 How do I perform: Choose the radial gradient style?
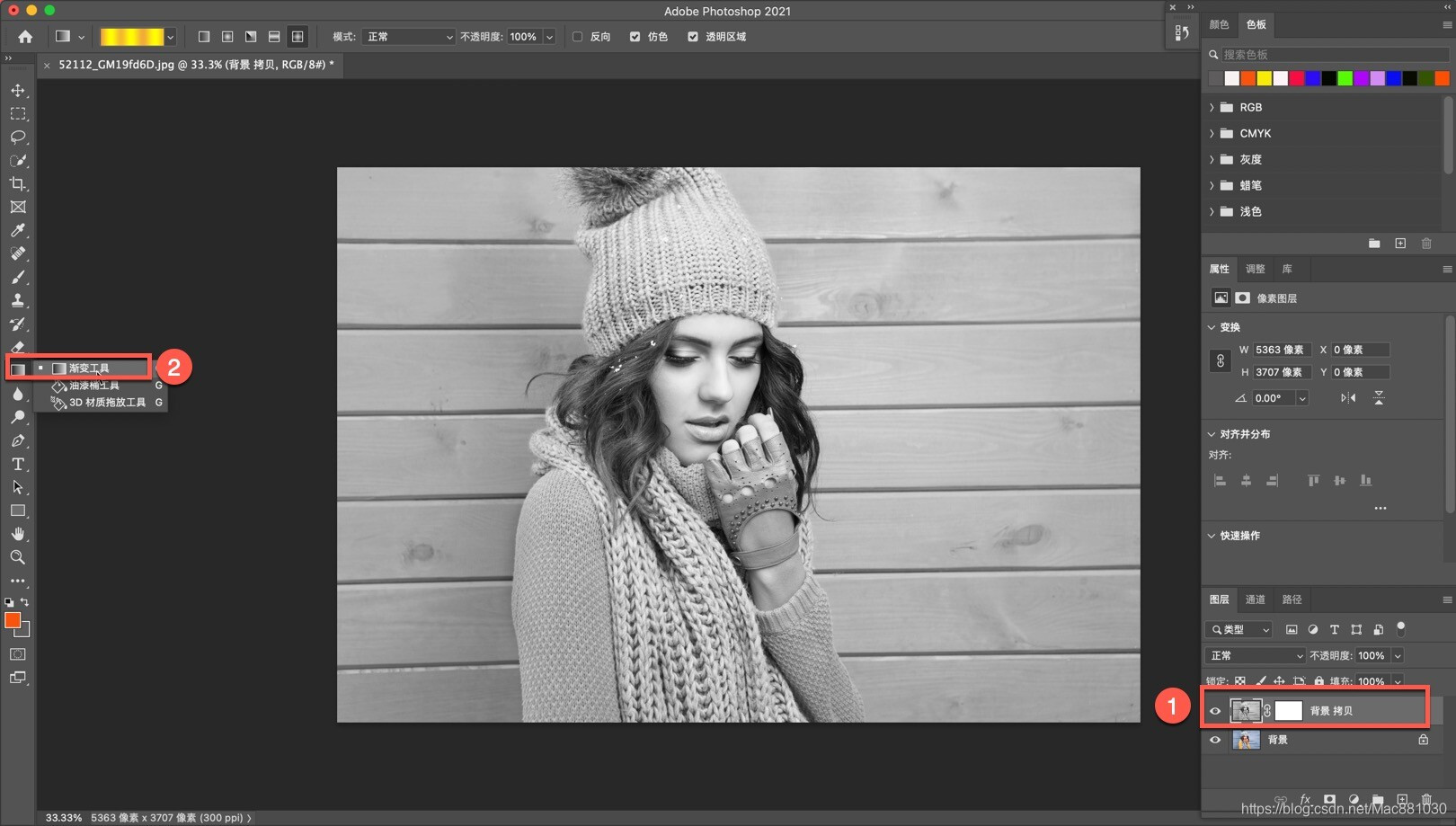227,37
